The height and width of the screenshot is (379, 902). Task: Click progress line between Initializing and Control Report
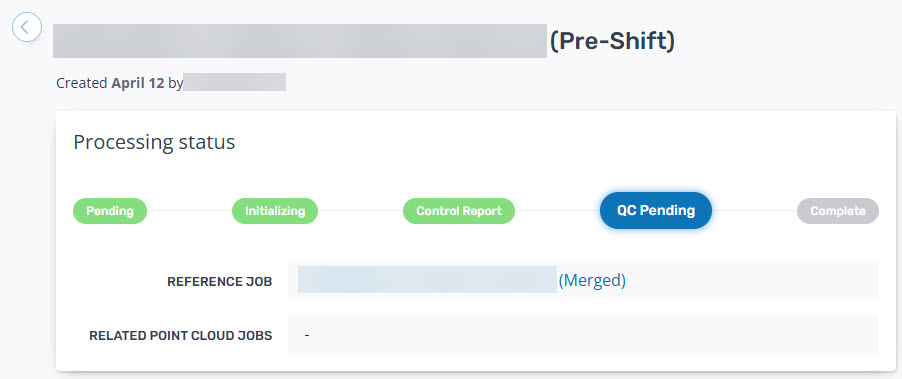[x=360, y=211]
